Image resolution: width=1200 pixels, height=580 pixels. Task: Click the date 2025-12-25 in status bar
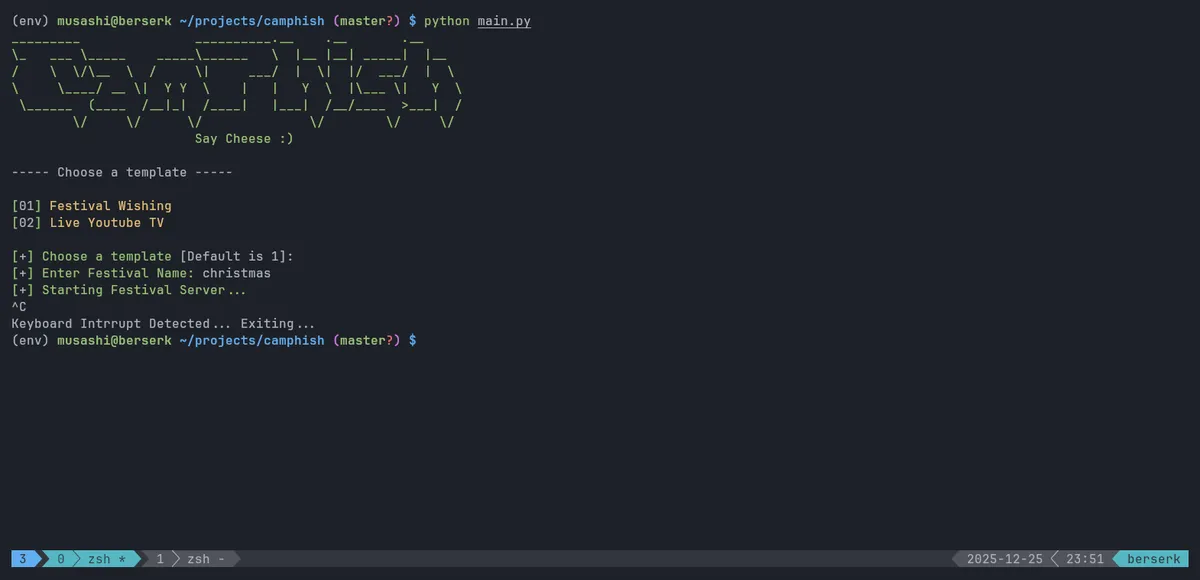[x=1004, y=559]
